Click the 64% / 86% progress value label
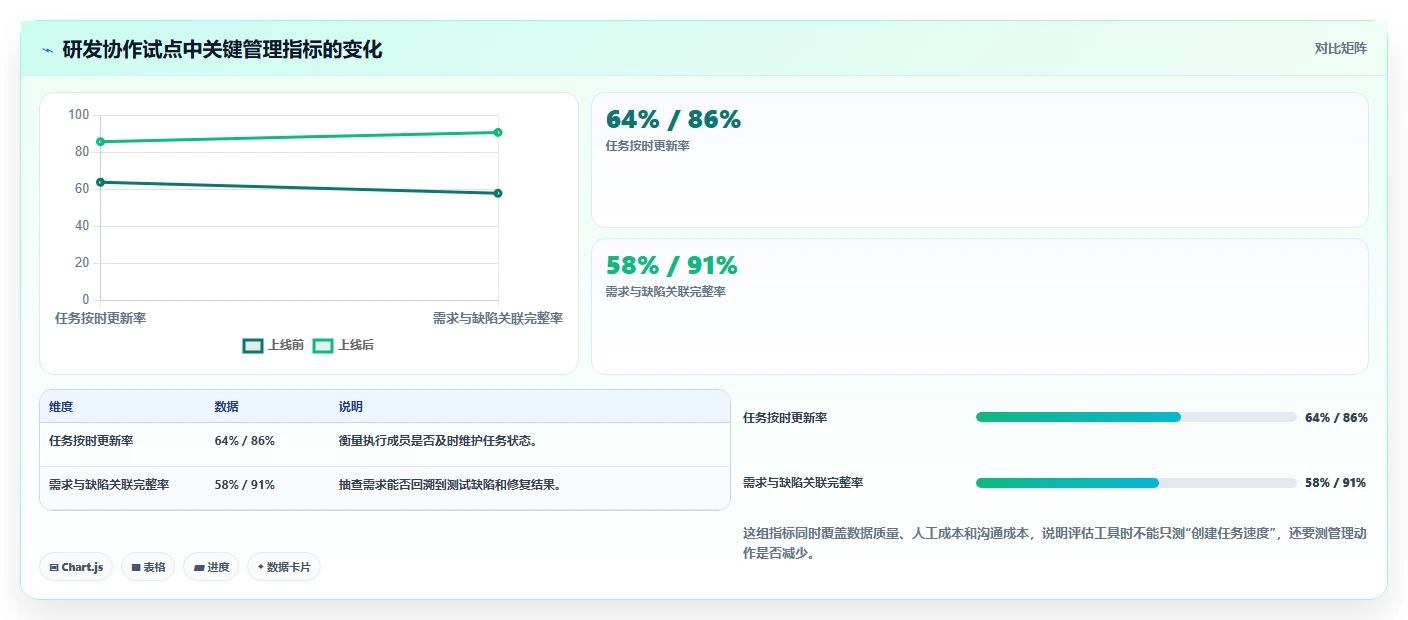Image resolution: width=1408 pixels, height=620 pixels. 1336,417
